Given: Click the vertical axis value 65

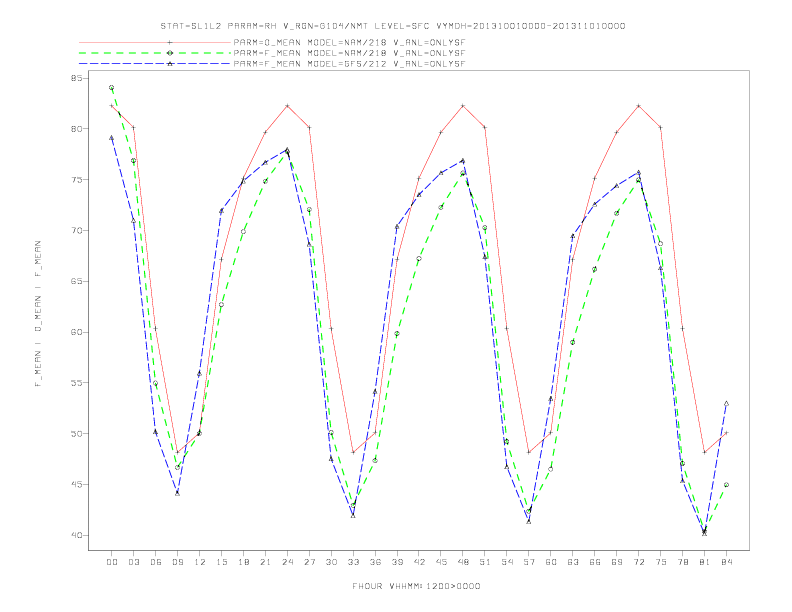Looking at the screenshot, I should pyautogui.click(x=77, y=281).
